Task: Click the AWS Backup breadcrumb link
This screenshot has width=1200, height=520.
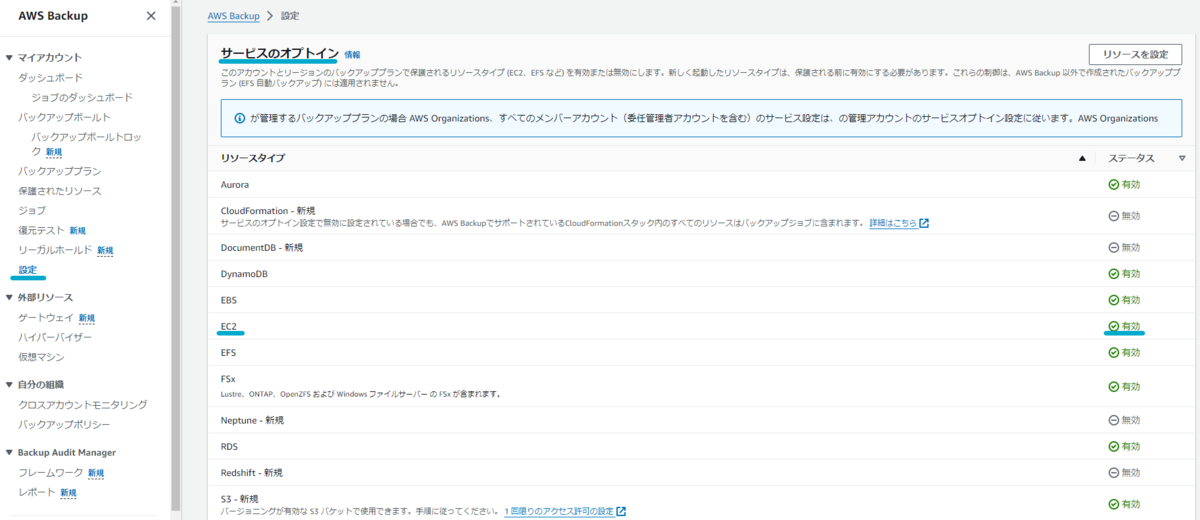Action: tap(234, 16)
